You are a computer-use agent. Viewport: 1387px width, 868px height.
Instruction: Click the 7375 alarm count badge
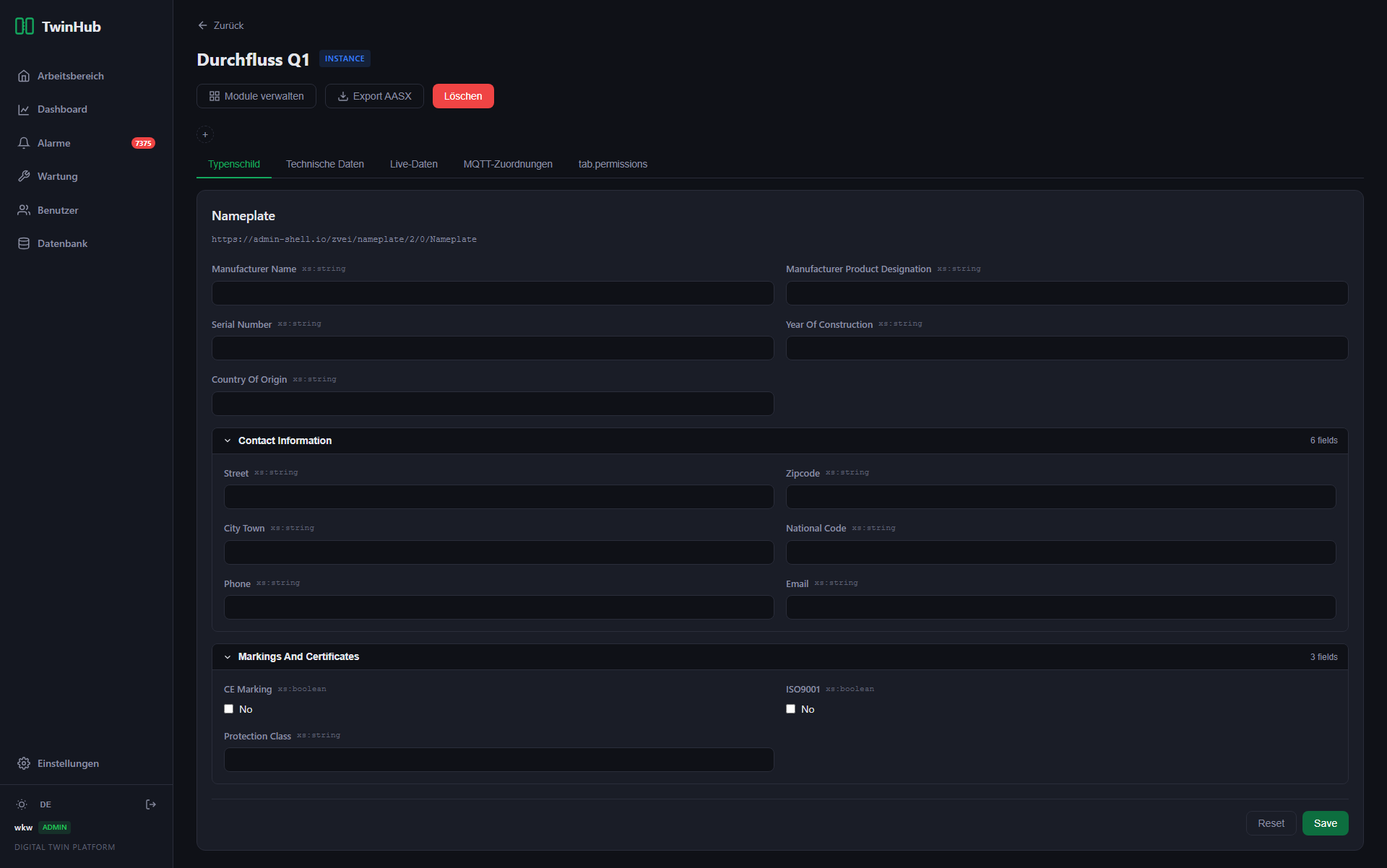[x=143, y=143]
